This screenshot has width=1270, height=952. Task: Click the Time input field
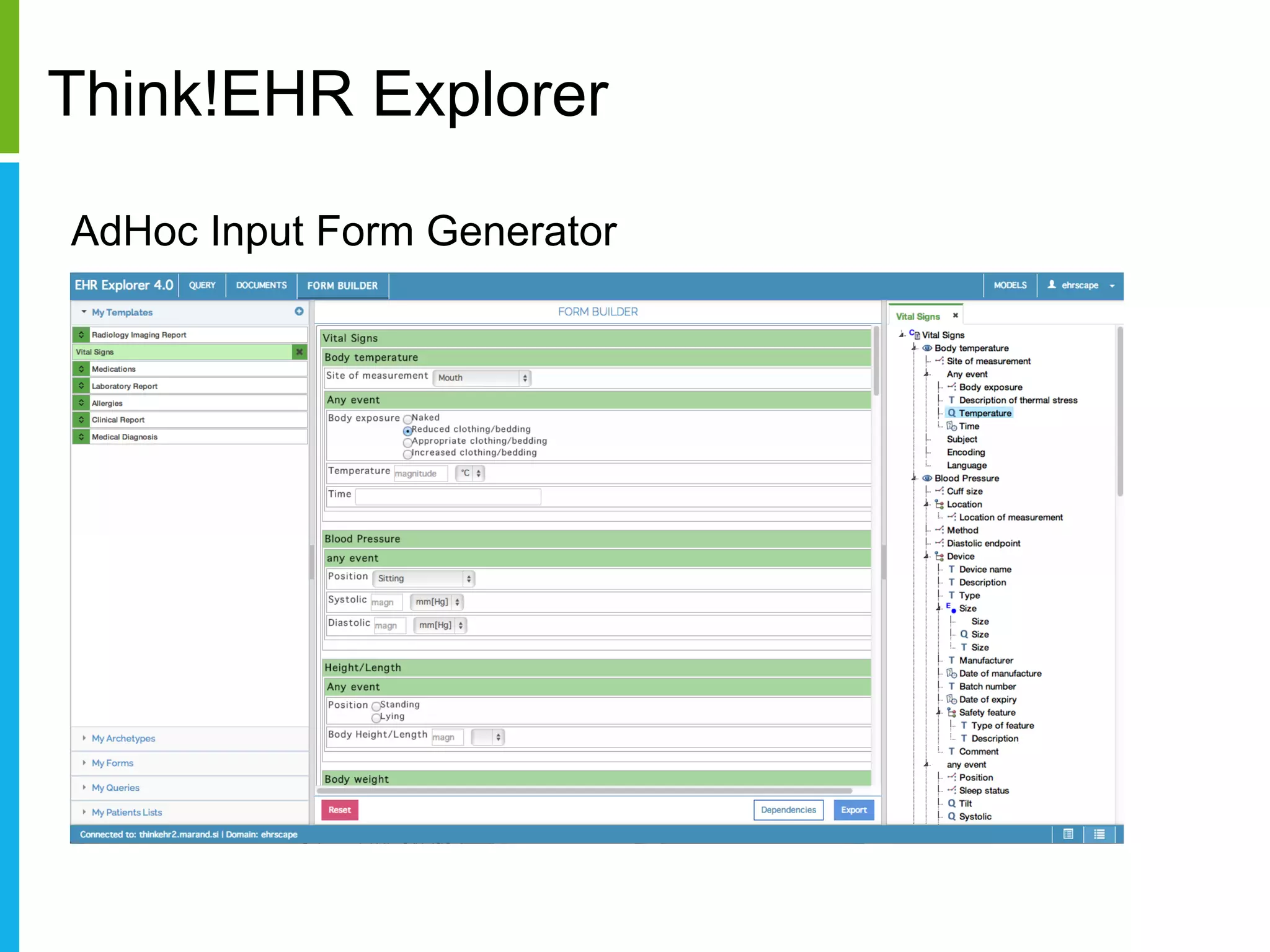pos(448,496)
